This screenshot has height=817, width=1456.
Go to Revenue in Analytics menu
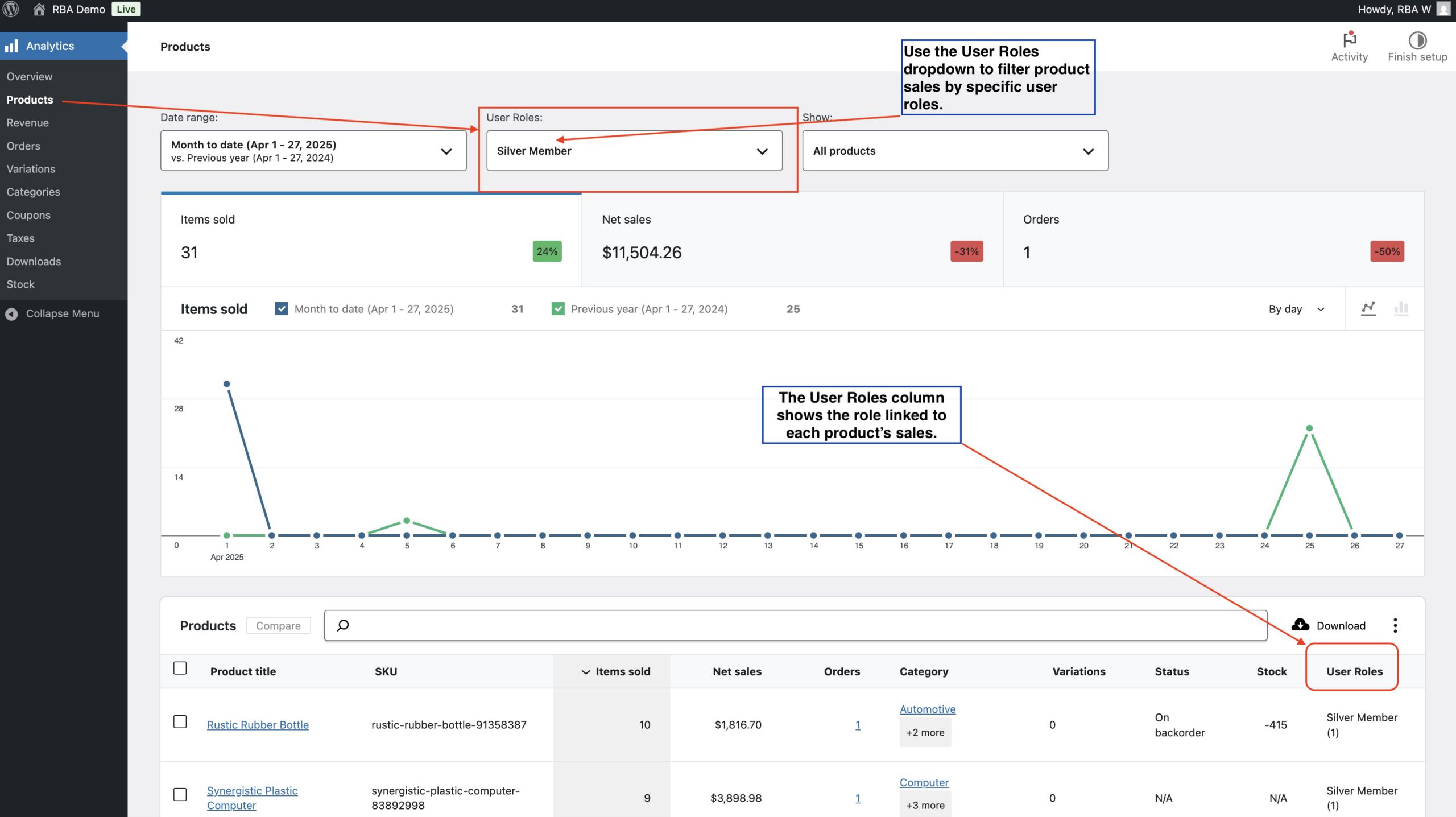click(x=27, y=123)
